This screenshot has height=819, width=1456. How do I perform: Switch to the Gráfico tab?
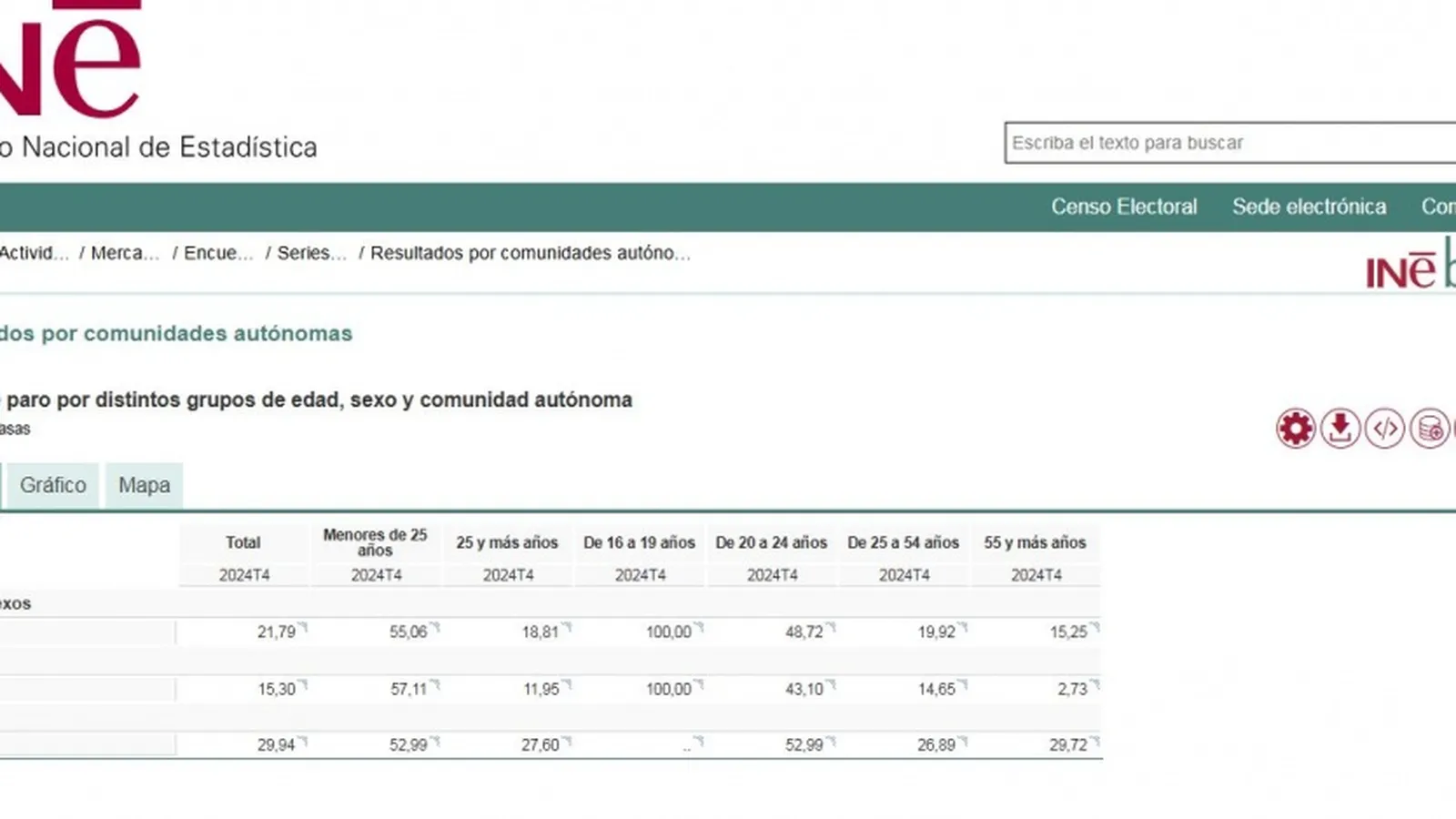click(53, 485)
